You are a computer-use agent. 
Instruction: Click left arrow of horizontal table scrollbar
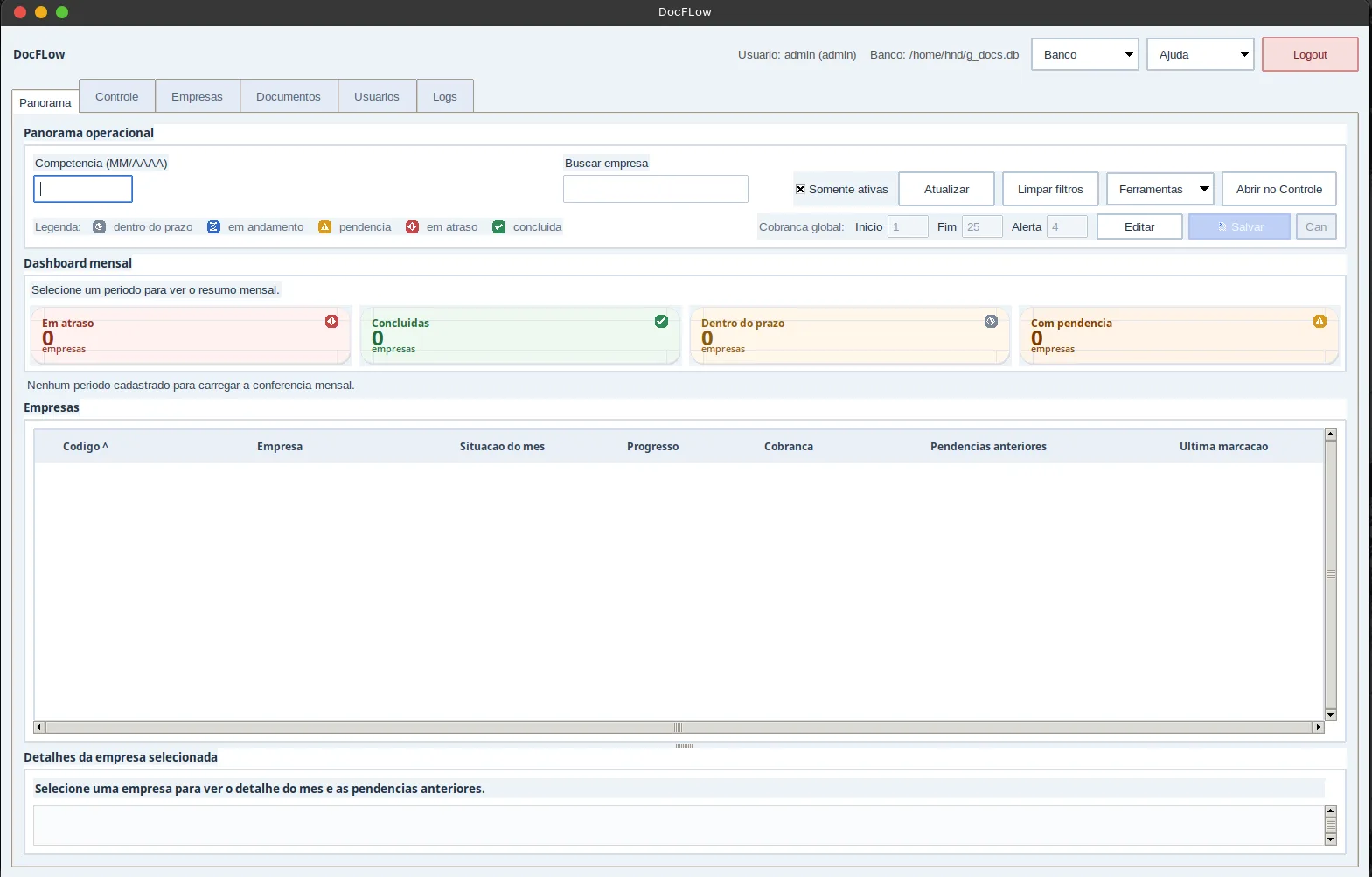click(39, 727)
